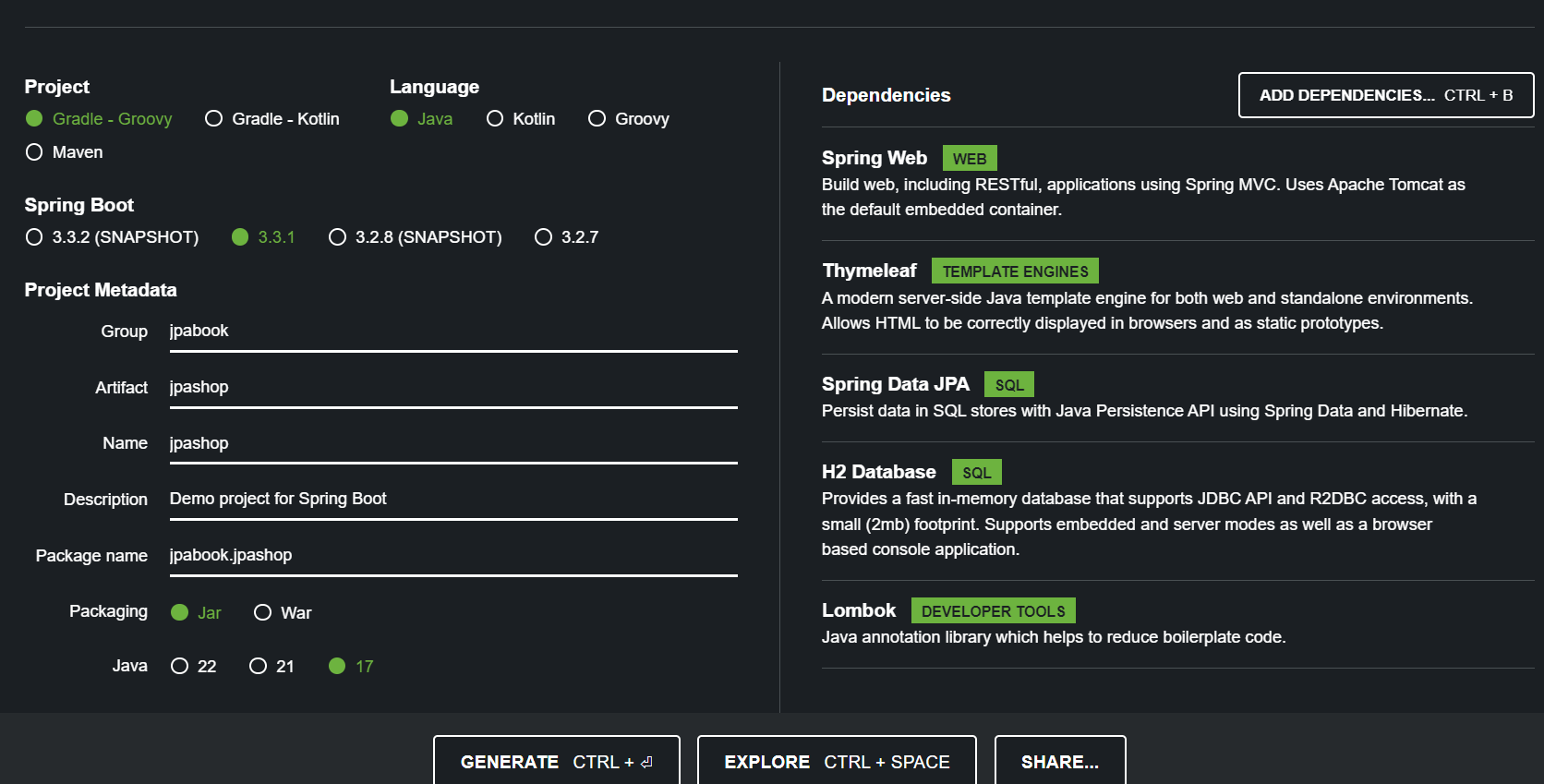
Task: Set packaging to War
Action: pos(283,613)
